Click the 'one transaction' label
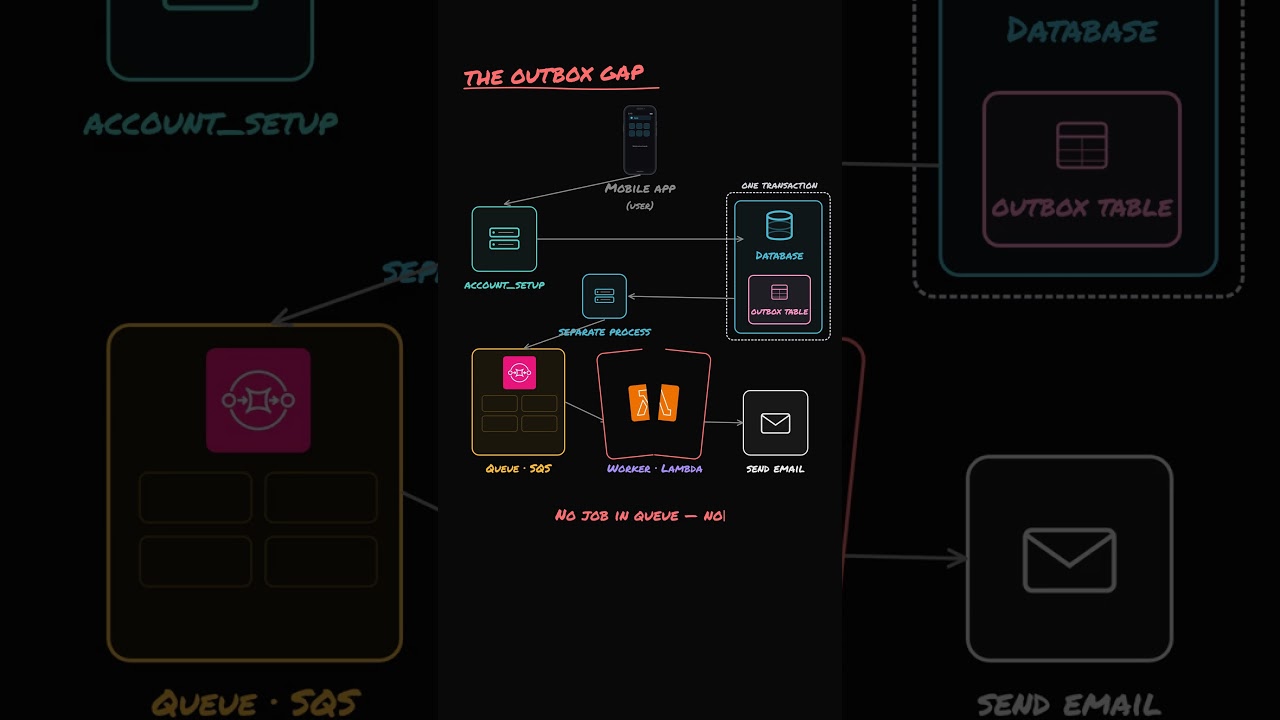 point(779,186)
